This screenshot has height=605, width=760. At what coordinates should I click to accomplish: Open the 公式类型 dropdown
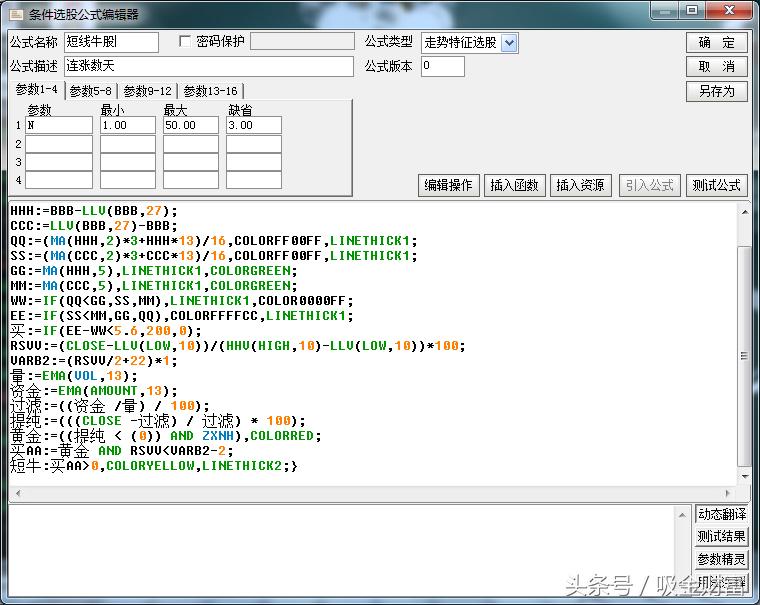(509, 42)
